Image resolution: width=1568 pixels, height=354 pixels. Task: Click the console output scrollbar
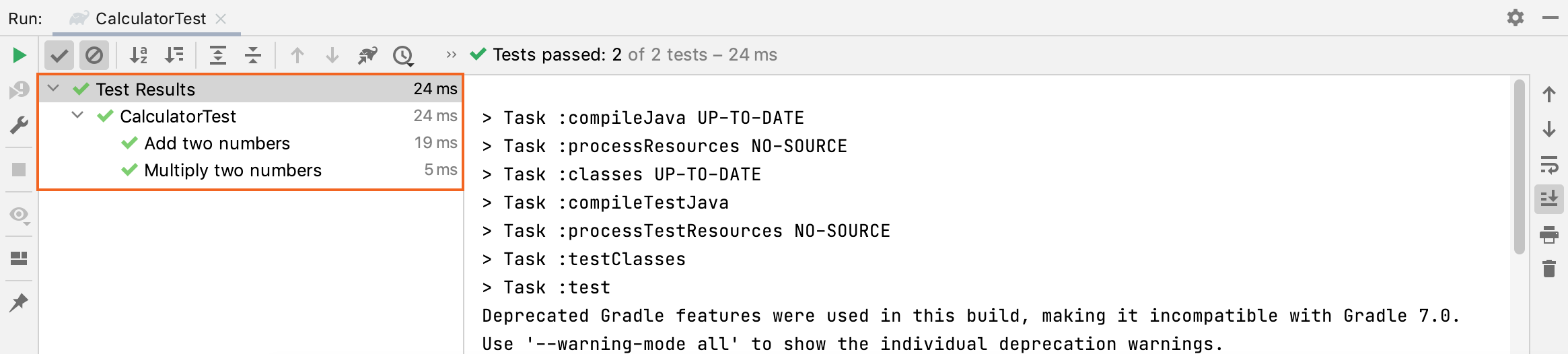tap(1519, 167)
